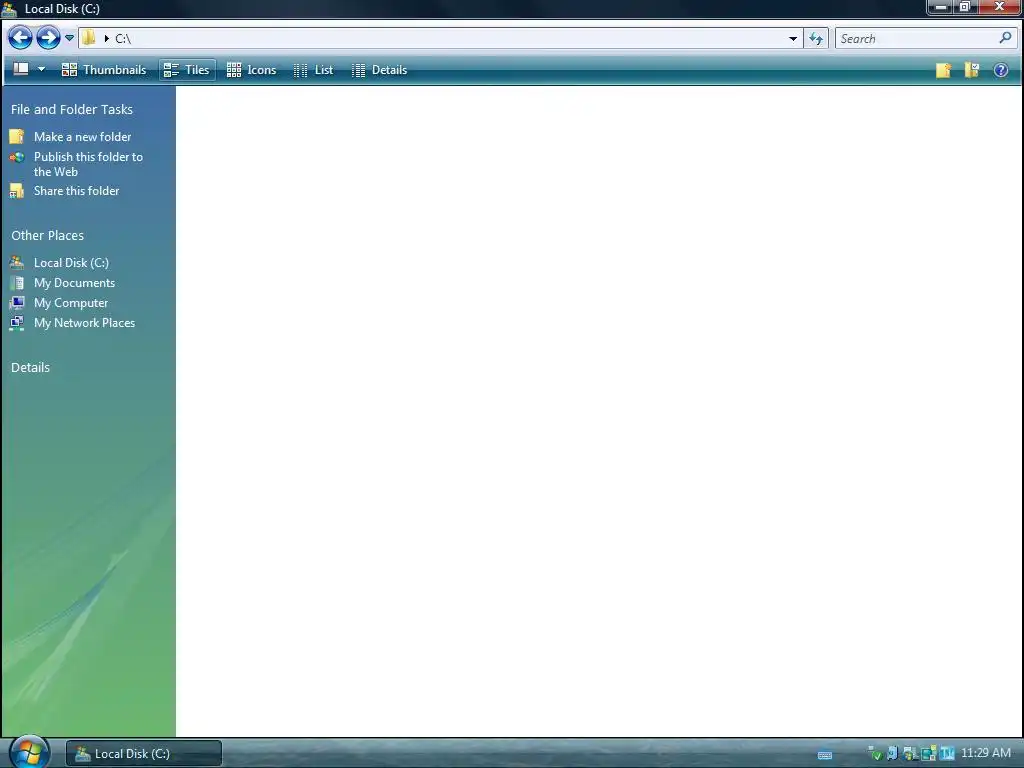Click the Share this folder icon
The height and width of the screenshot is (768, 1024).
pyautogui.click(x=16, y=191)
